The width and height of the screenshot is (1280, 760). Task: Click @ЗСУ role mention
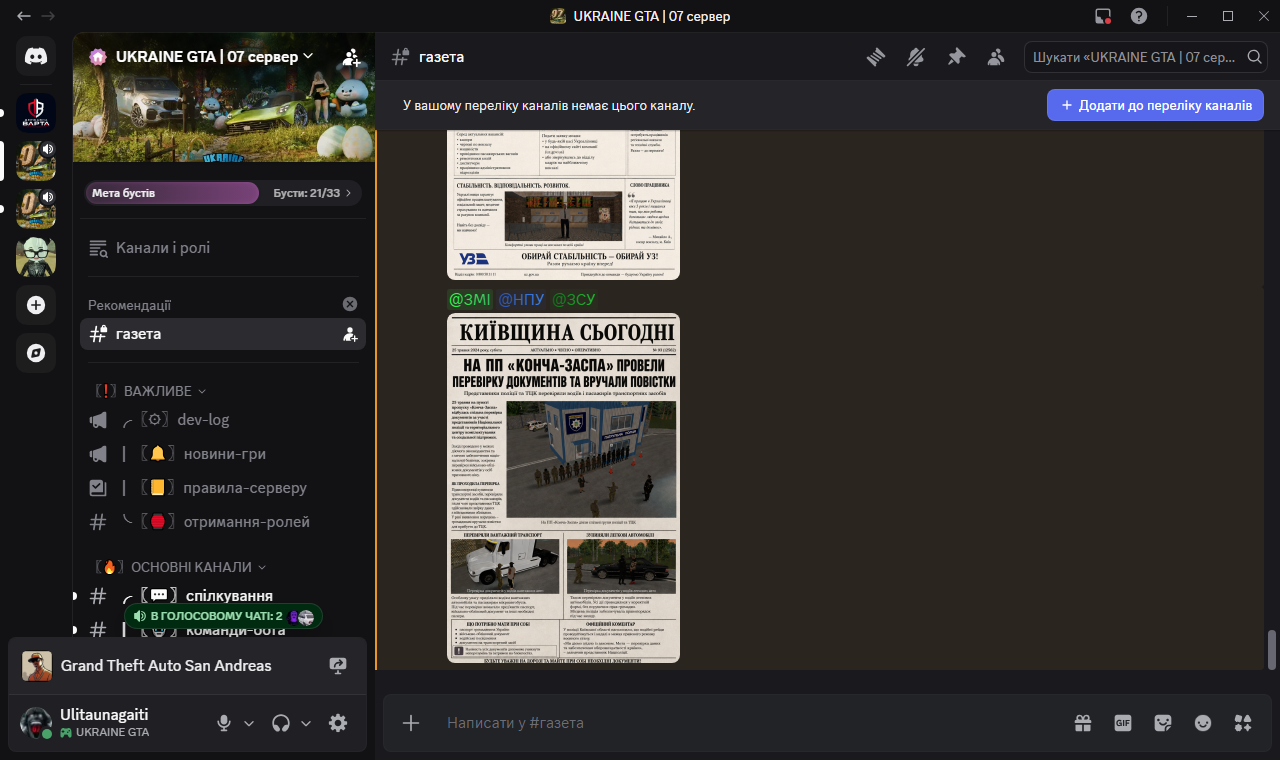pos(574,300)
